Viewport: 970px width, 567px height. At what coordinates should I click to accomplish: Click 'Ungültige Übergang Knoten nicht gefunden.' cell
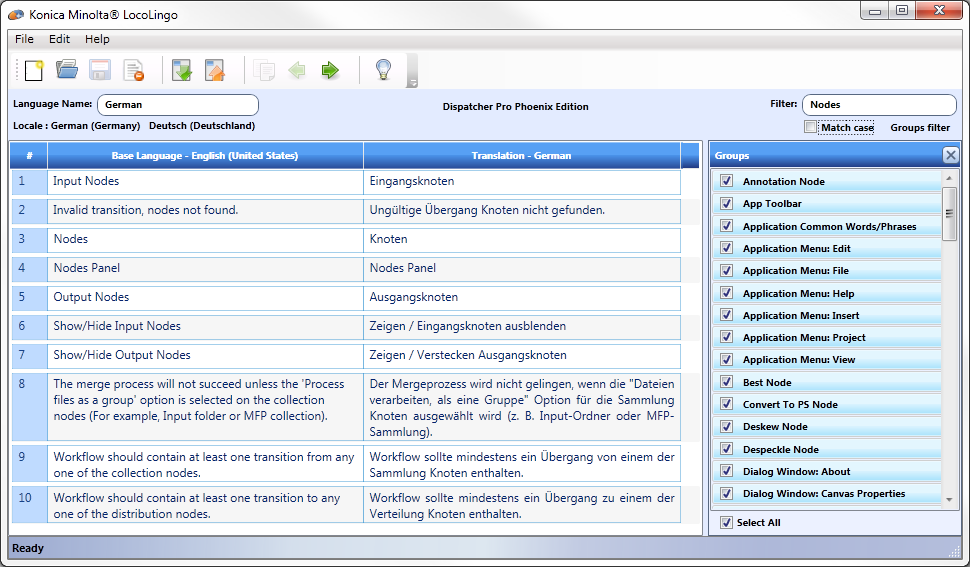[521, 210]
